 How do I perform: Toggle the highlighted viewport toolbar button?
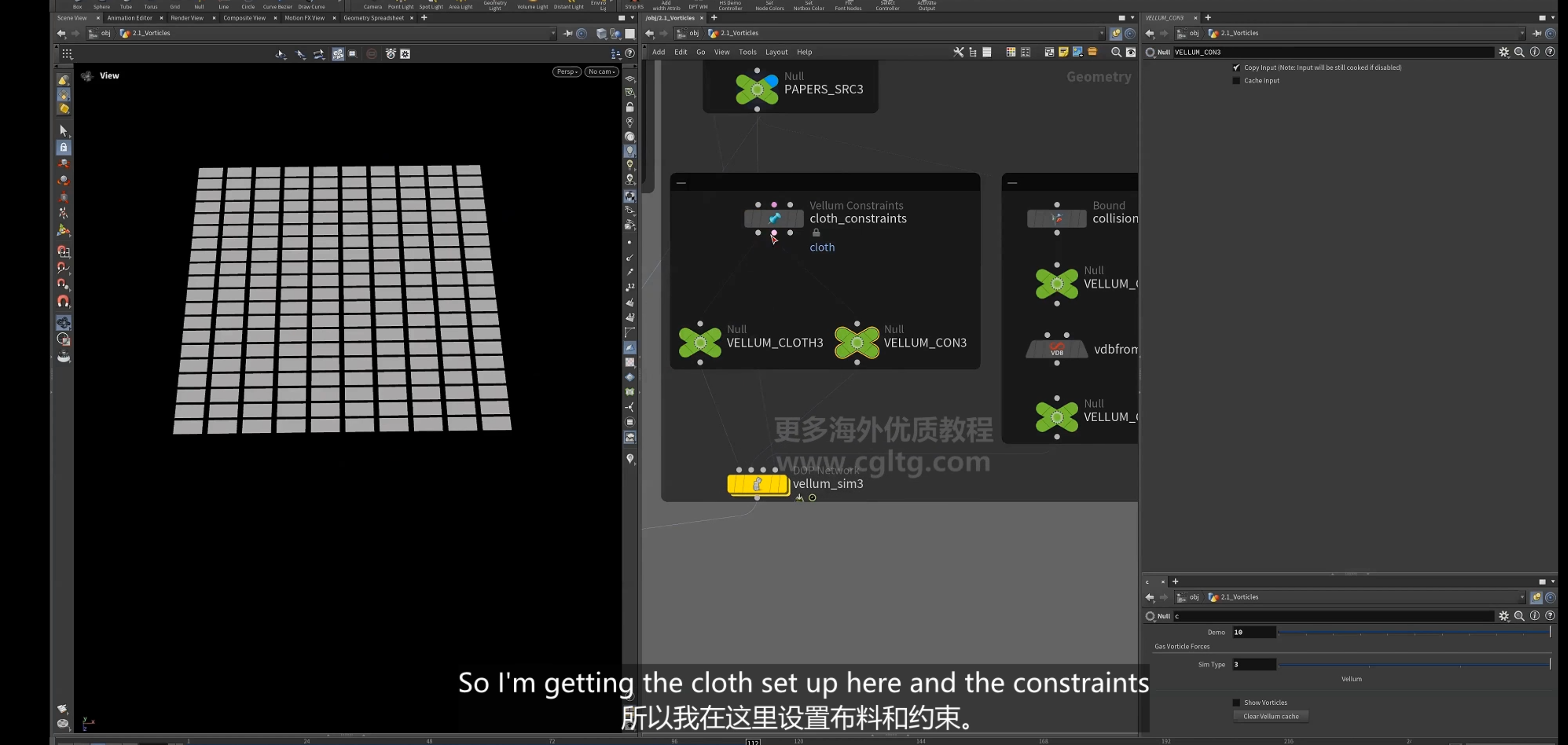[338, 53]
